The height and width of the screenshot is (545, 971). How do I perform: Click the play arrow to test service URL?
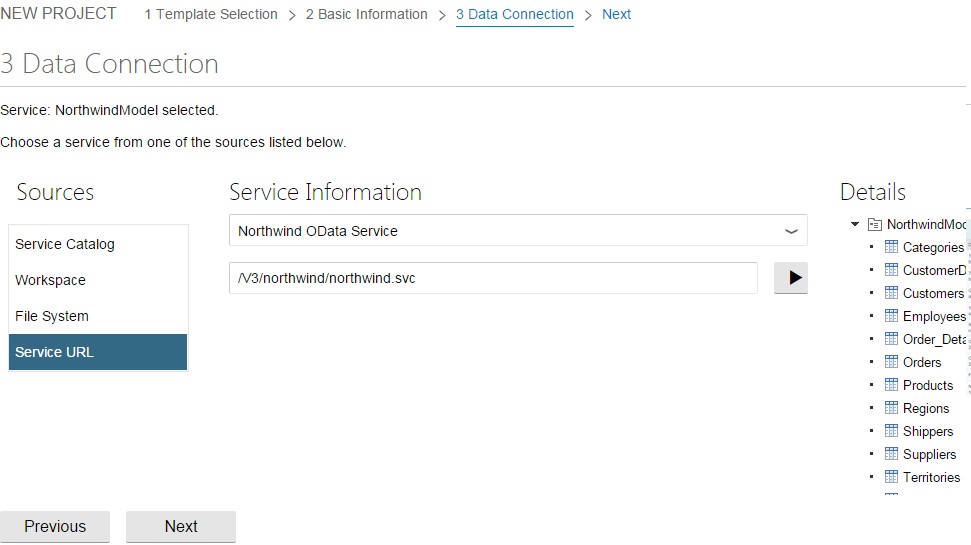[791, 279]
